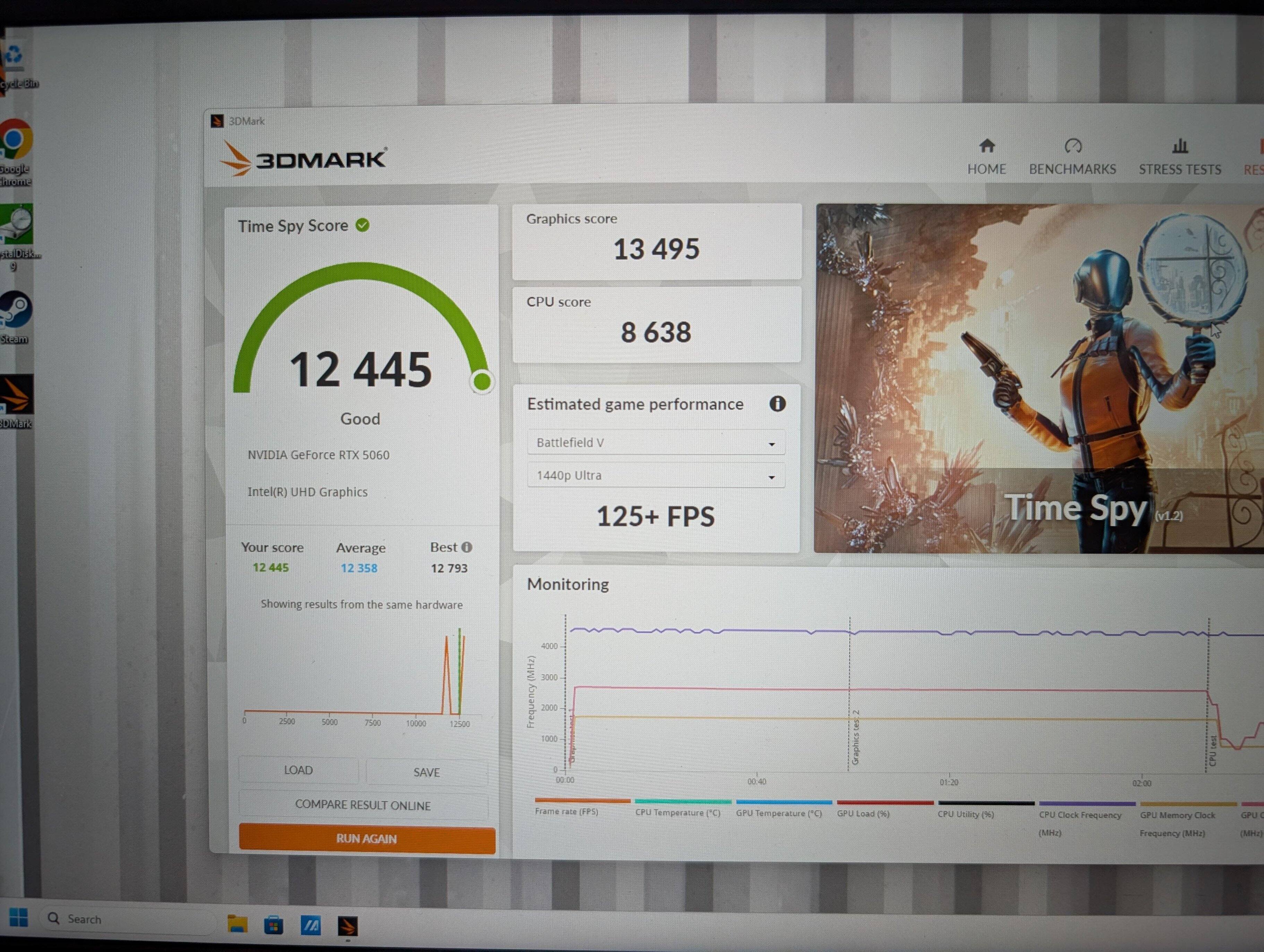Click the Stress Tests bar chart icon
Screen dimensions: 1264x952
1179,146
